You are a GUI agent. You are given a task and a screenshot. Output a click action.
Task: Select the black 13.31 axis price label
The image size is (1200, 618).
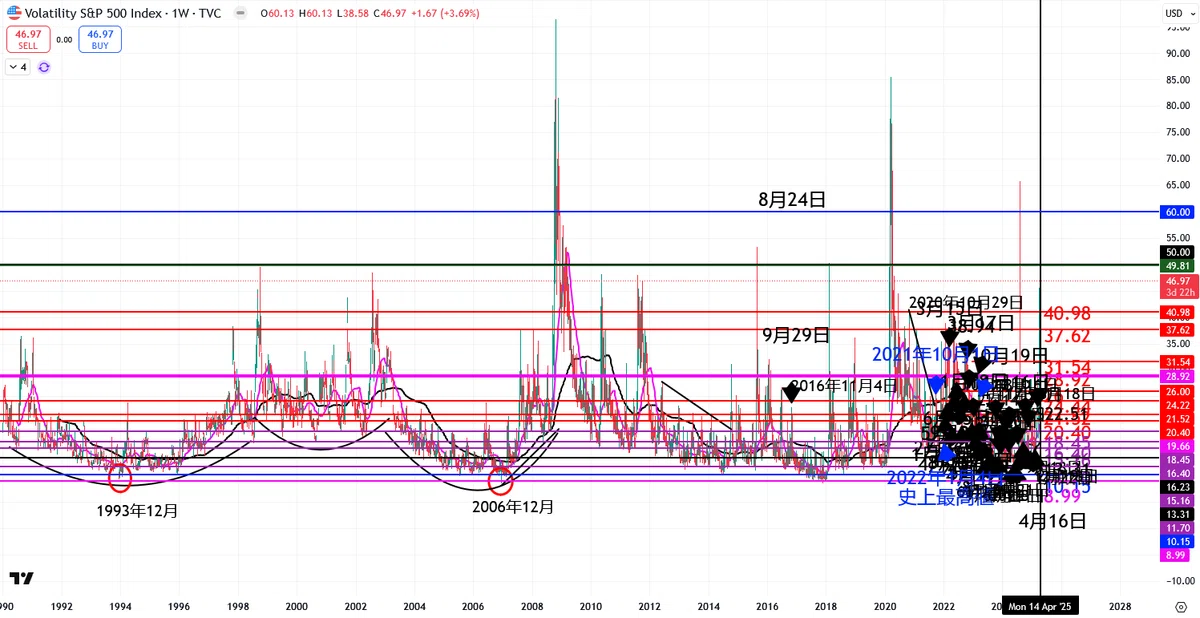click(x=1177, y=513)
